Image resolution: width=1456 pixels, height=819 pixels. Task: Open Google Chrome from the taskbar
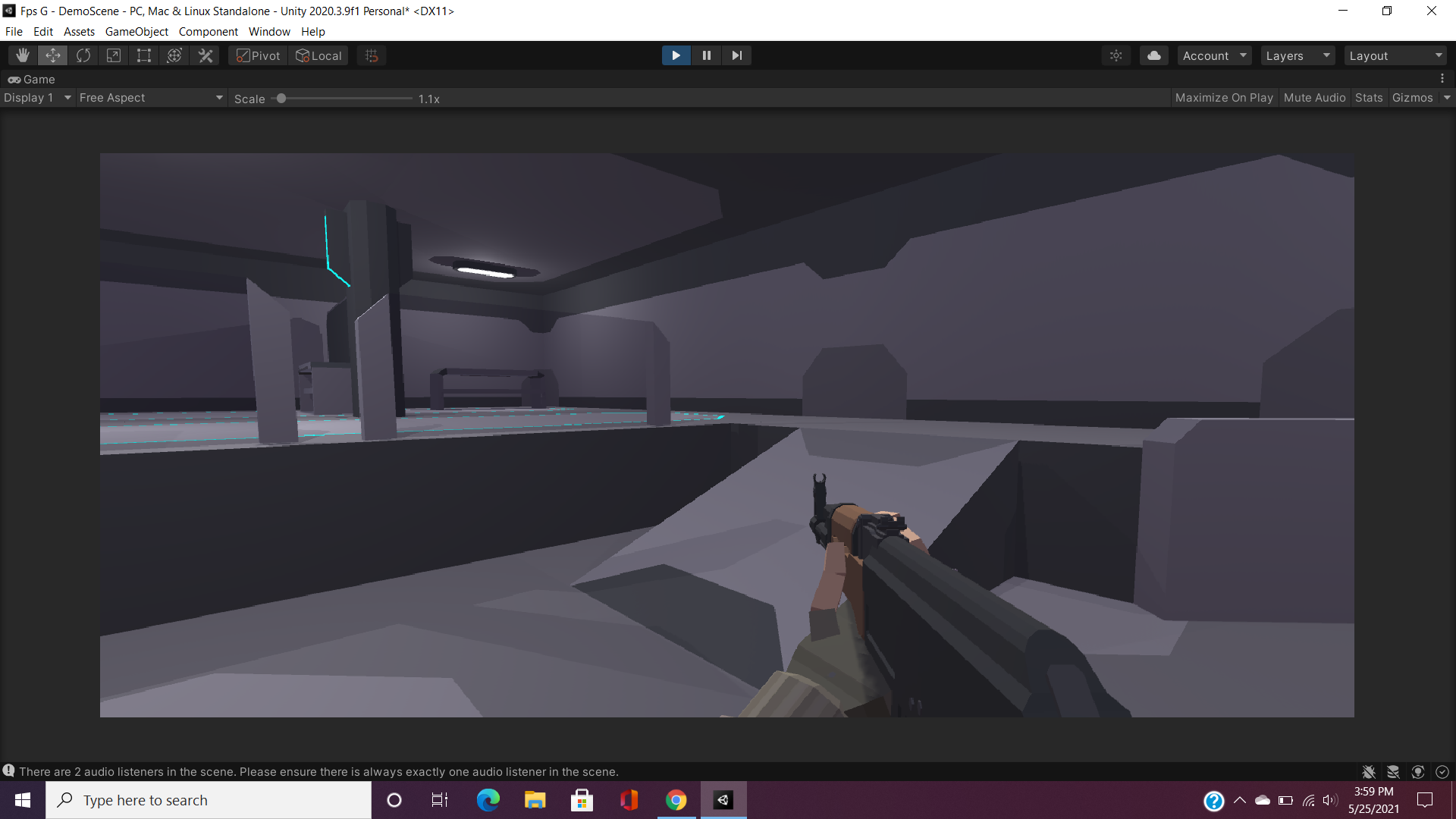tap(676, 800)
